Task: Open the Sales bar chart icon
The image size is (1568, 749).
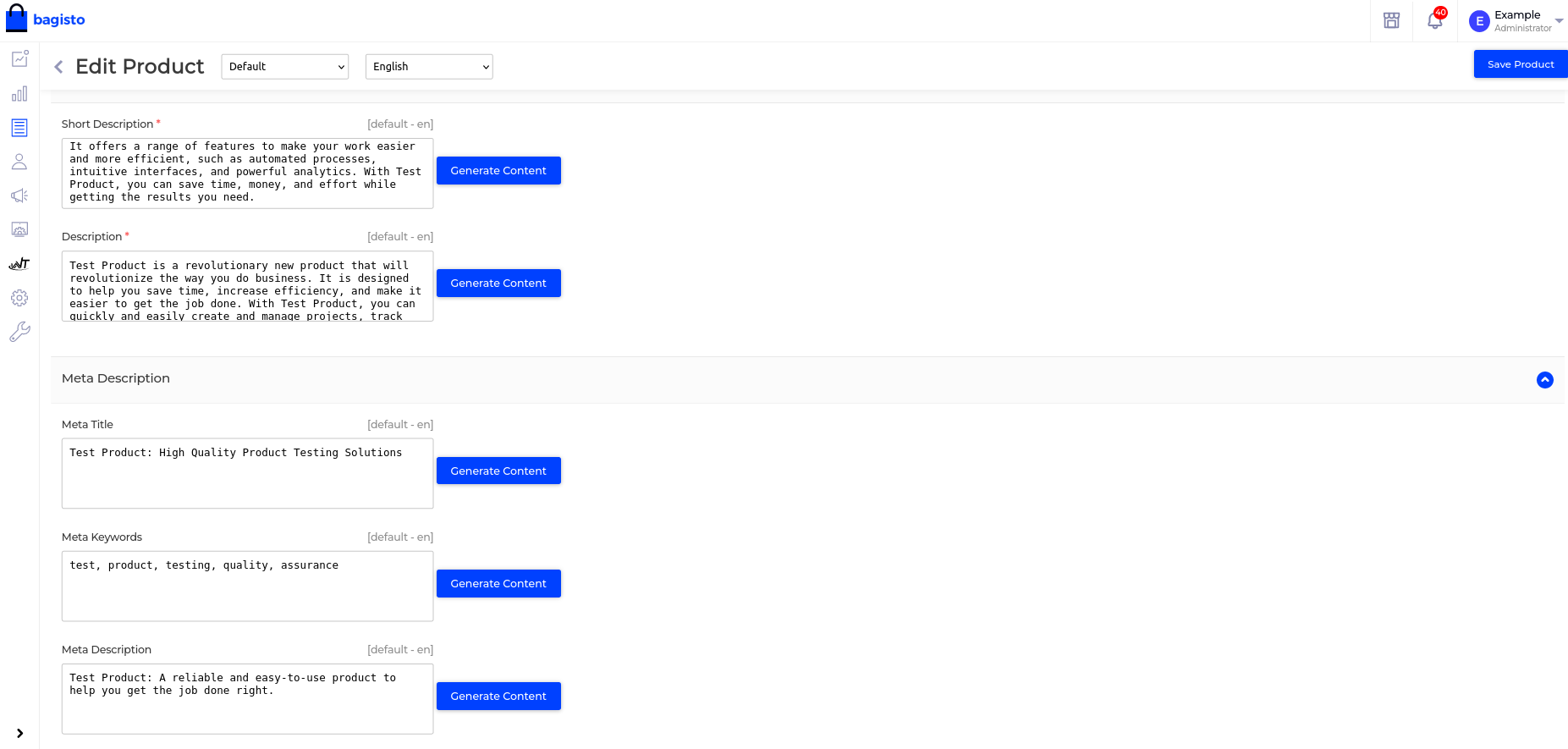Action: pyautogui.click(x=19, y=94)
